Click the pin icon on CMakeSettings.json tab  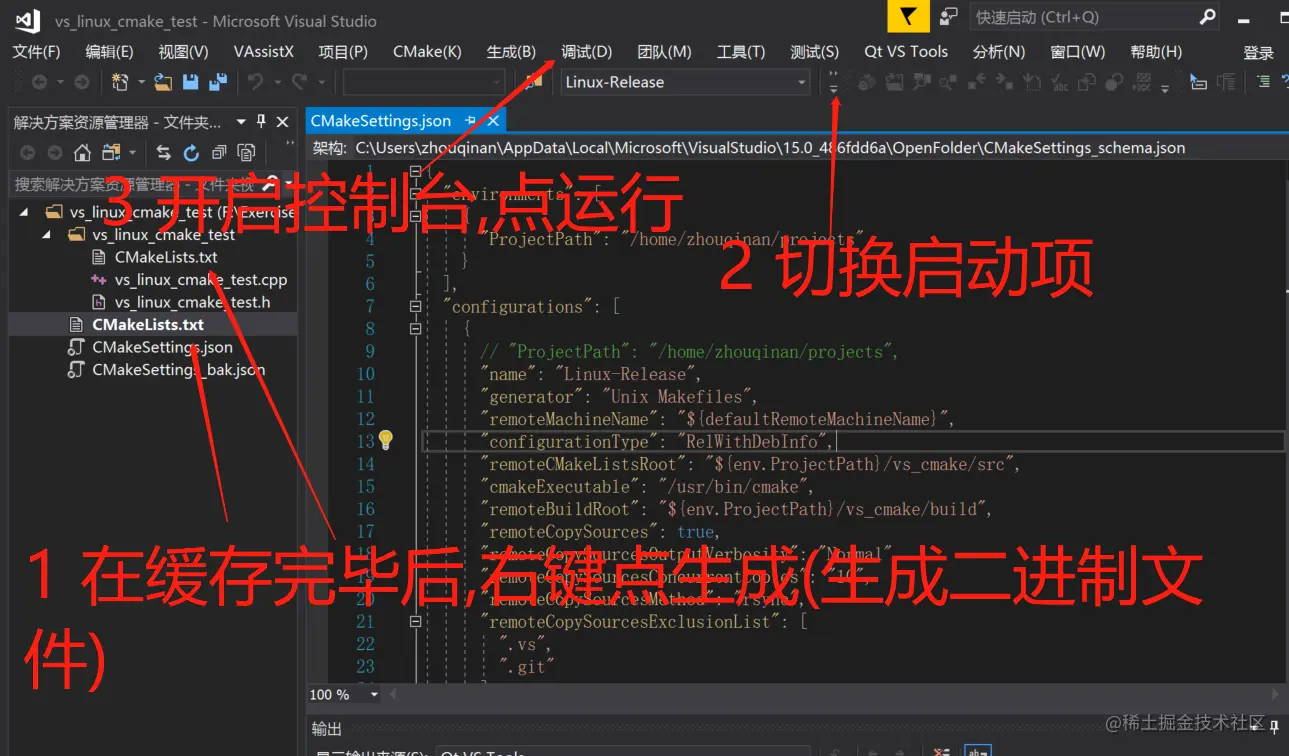471,121
